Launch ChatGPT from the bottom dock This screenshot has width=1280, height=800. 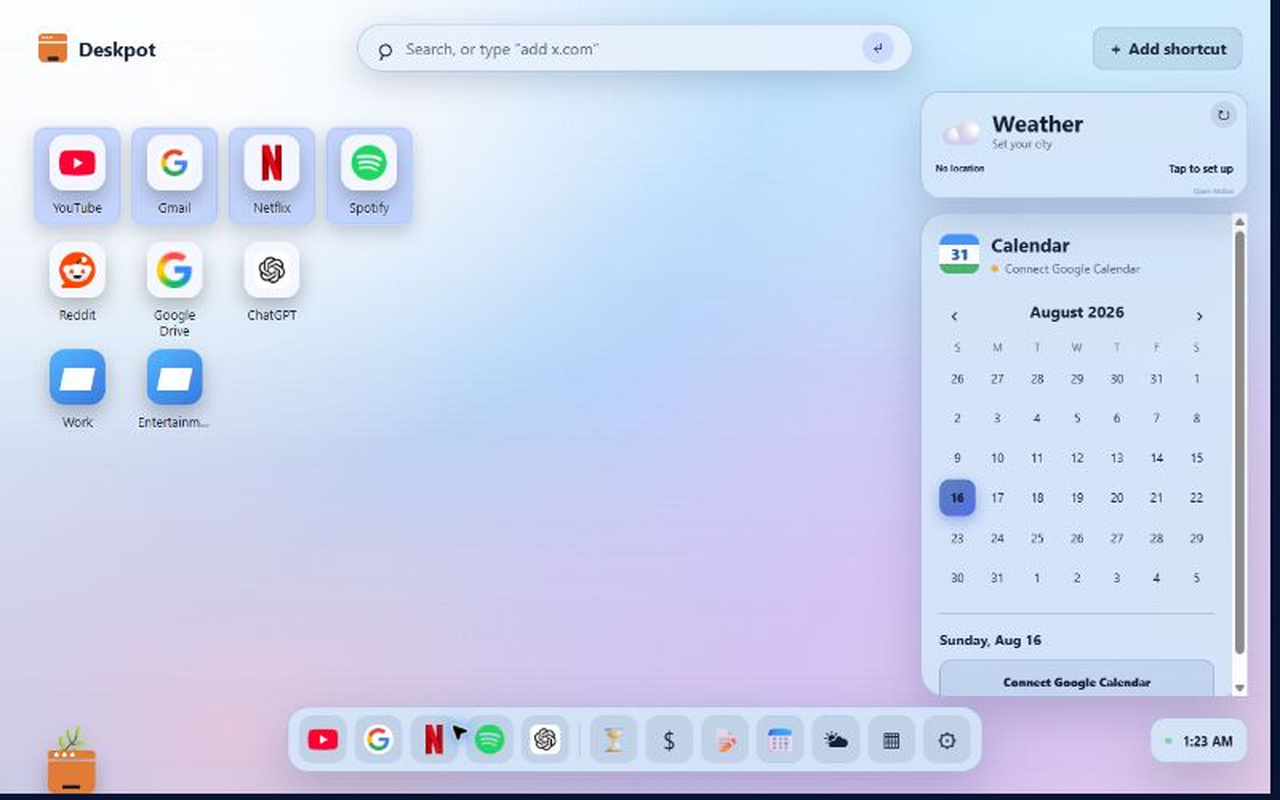click(x=545, y=740)
